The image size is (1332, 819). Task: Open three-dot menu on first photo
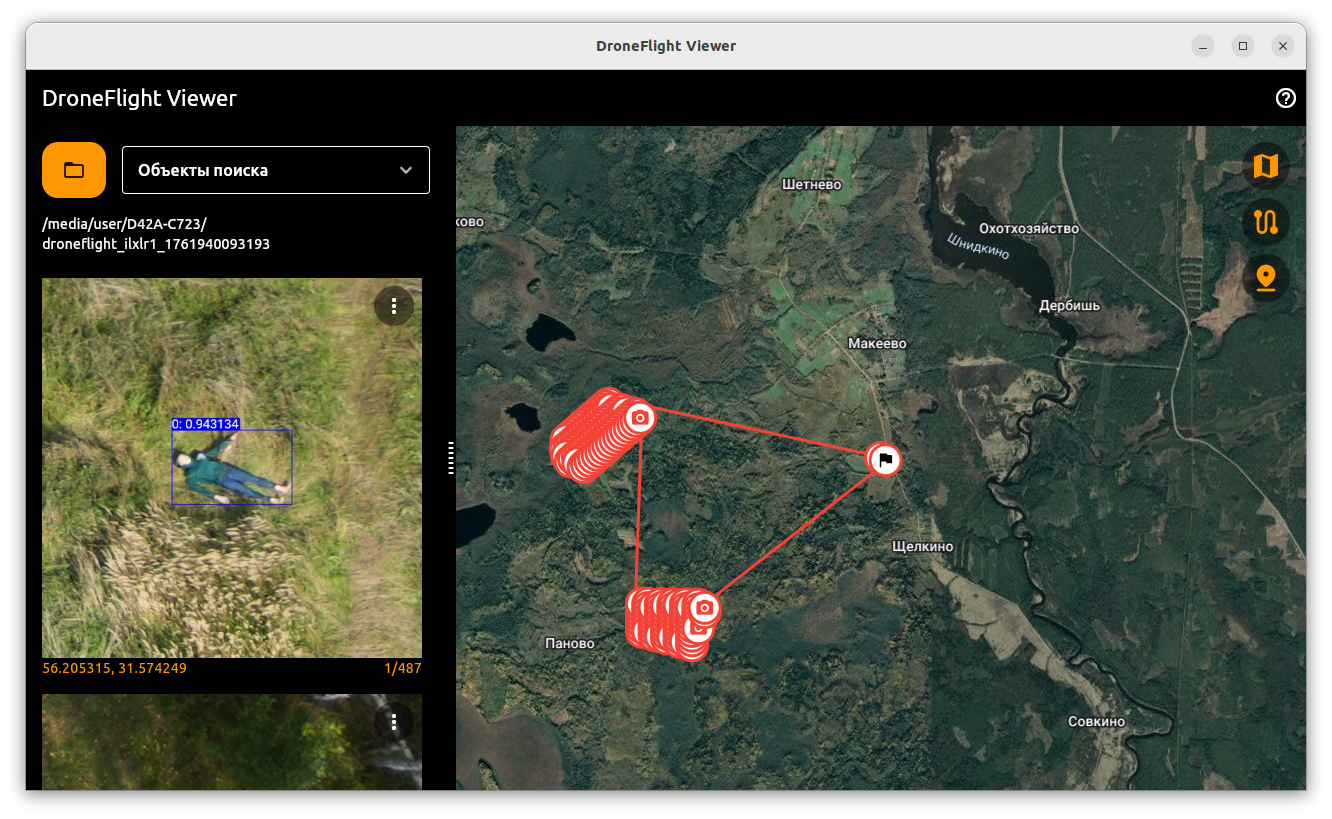[394, 305]
